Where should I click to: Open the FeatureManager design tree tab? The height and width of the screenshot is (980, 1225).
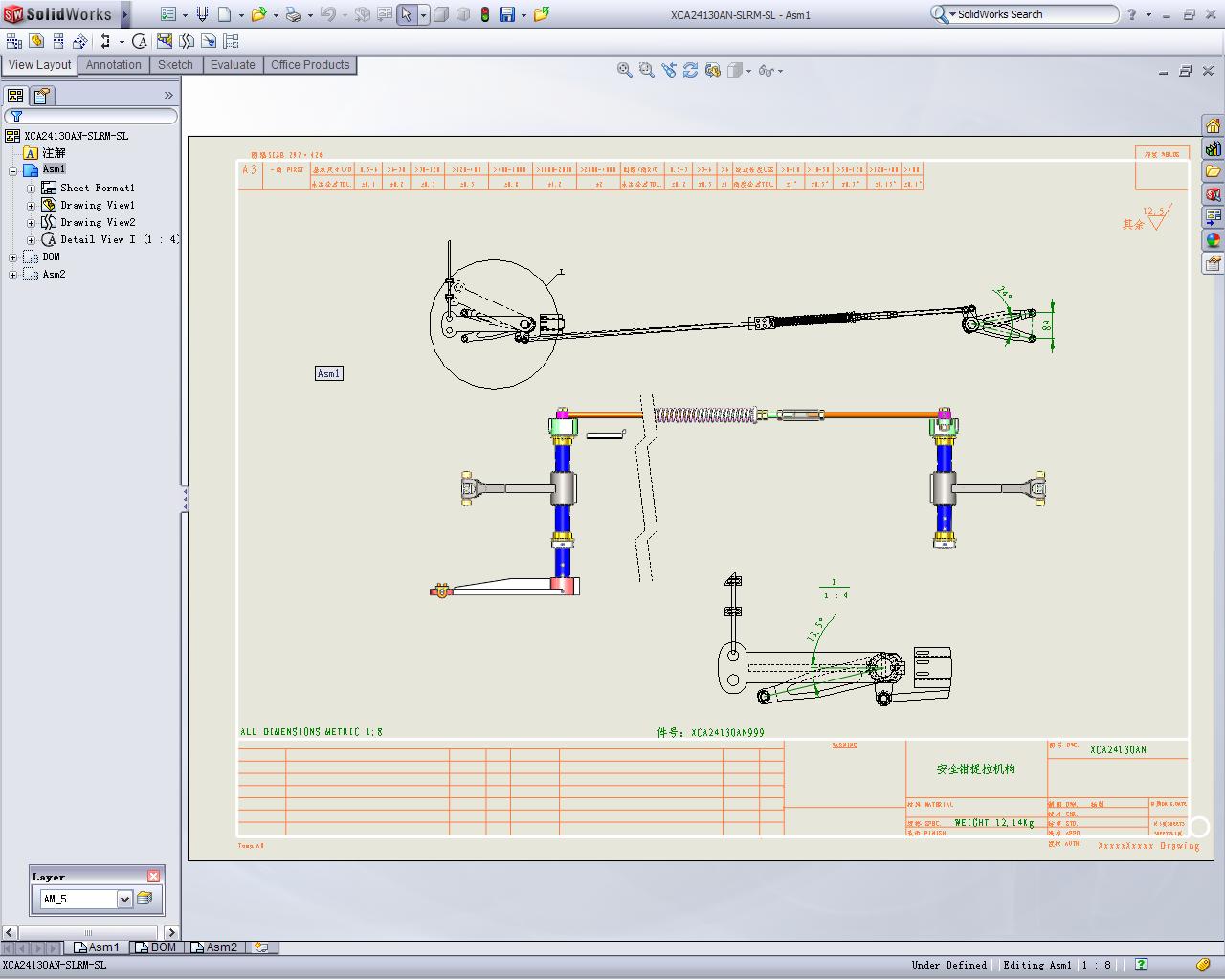[x=15, y=96]
